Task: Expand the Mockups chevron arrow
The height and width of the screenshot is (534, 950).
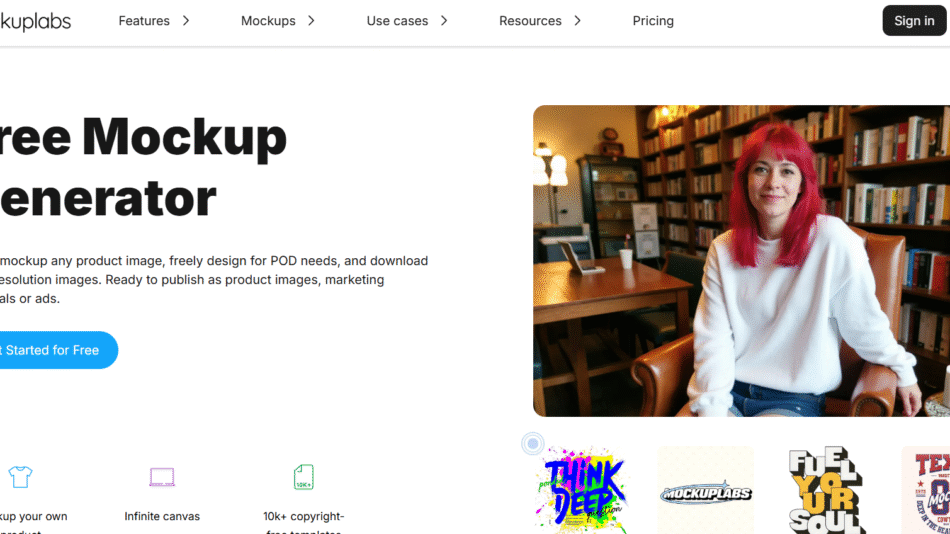Action: (311, 21)
